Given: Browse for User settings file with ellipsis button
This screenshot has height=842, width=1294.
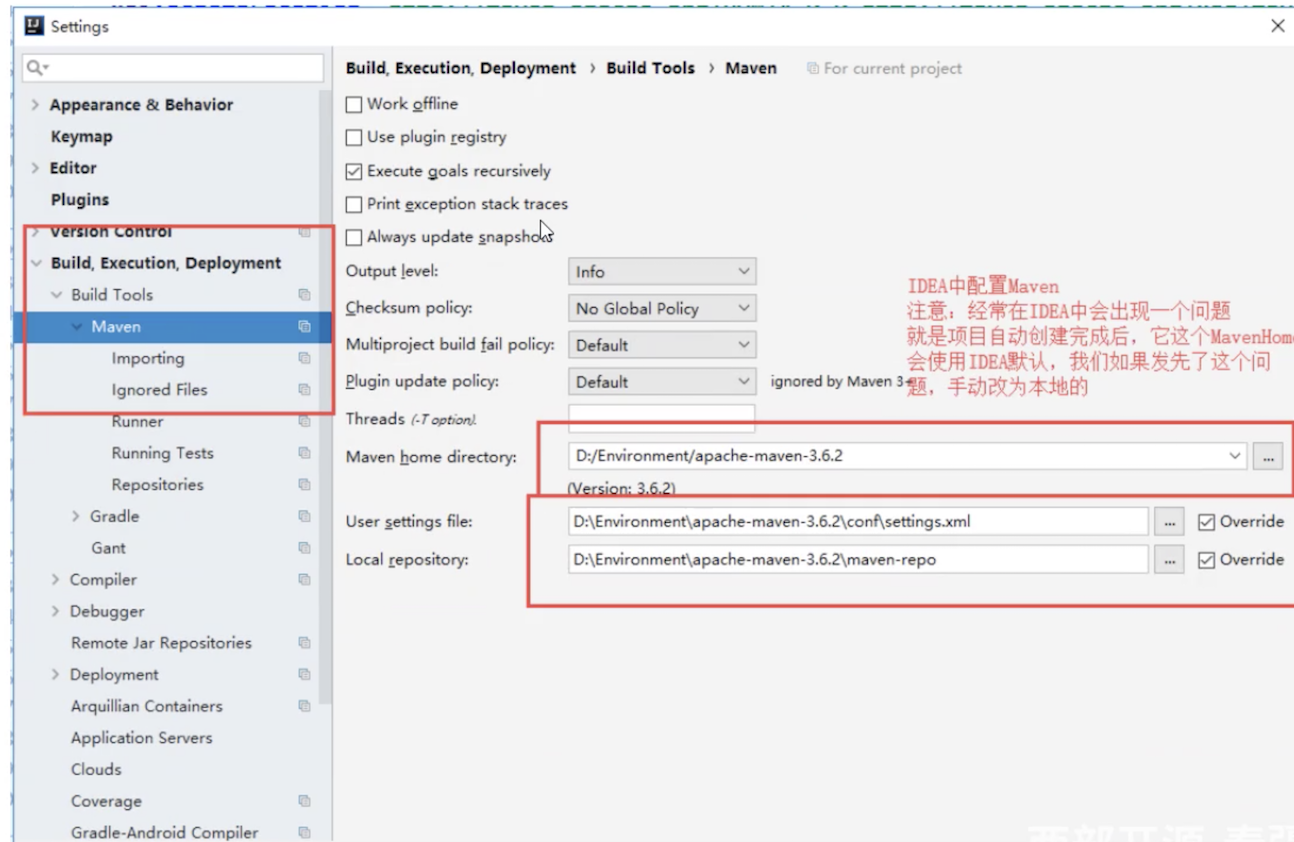Looking at the screenshot, I should 1169,522.
